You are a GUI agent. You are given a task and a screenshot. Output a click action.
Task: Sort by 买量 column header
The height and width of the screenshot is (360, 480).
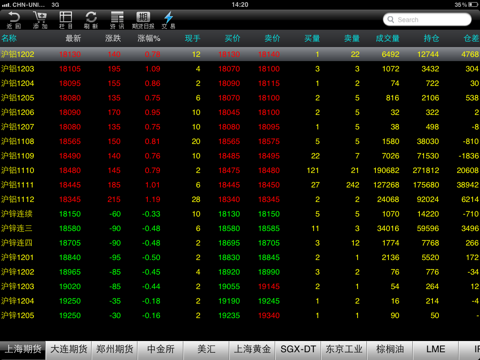[312, 38]
